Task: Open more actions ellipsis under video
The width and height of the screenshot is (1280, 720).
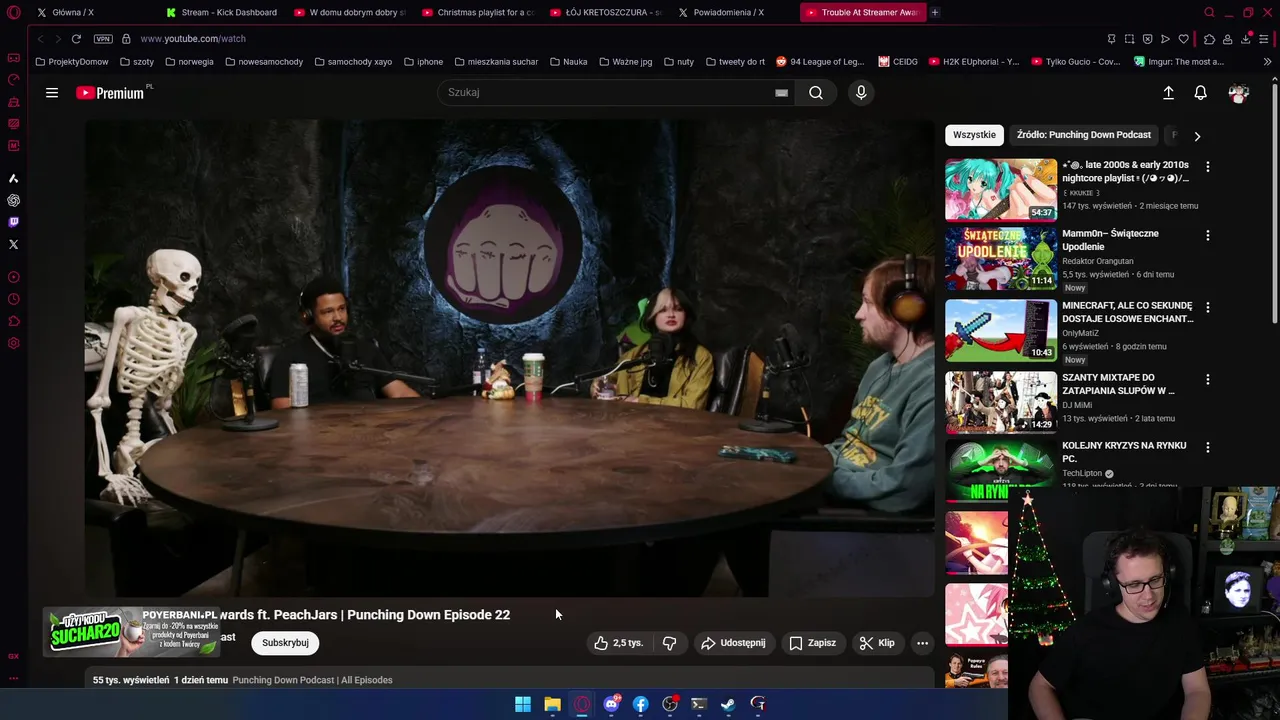Action: click(x=922, y=643)
